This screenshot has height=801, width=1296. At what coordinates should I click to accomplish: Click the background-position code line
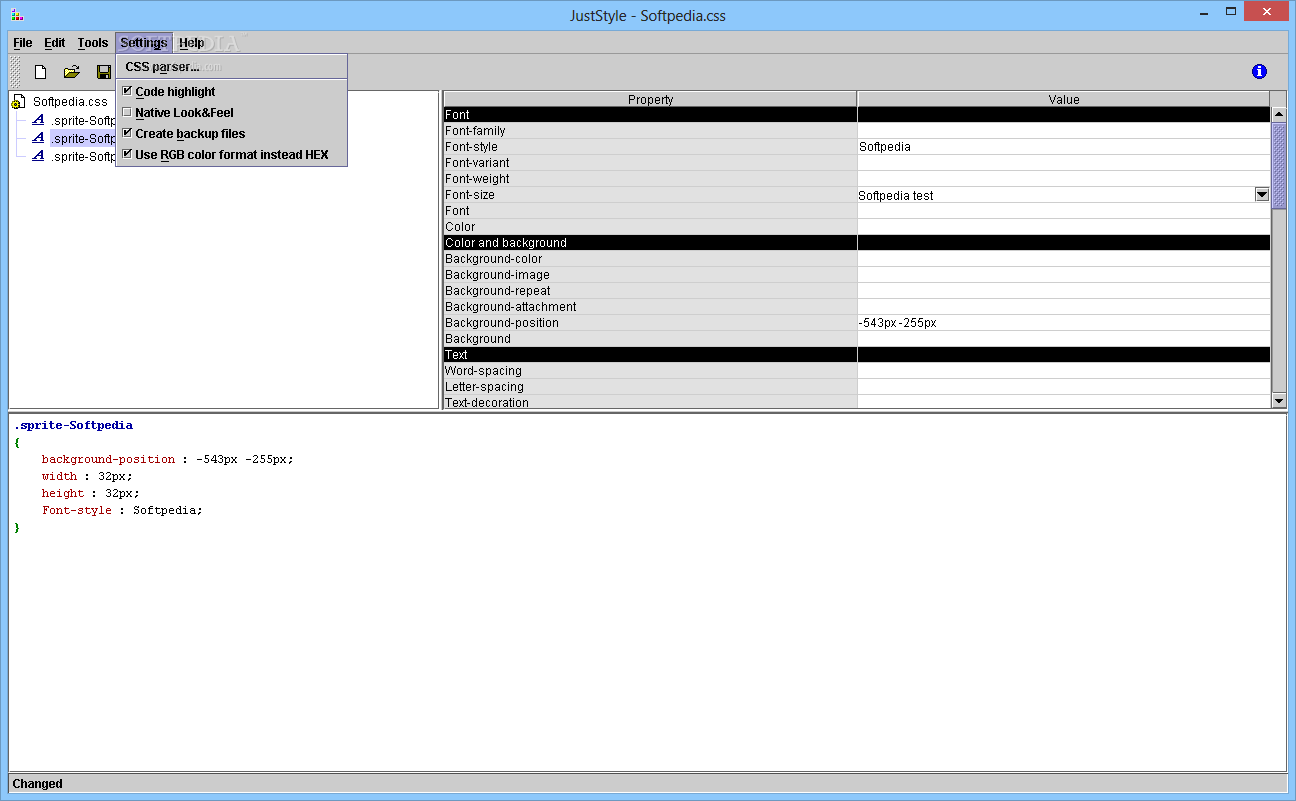pos(168,459)
